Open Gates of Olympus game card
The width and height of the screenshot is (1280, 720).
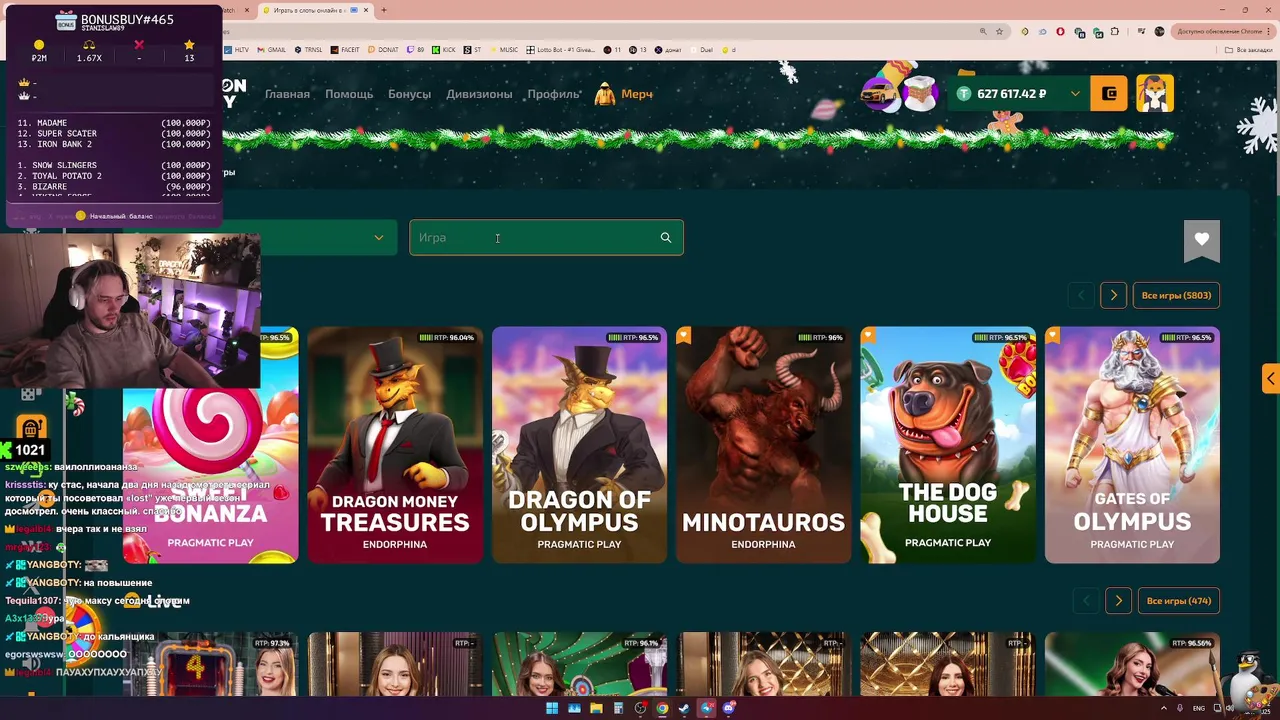(x=1132, y=445)
